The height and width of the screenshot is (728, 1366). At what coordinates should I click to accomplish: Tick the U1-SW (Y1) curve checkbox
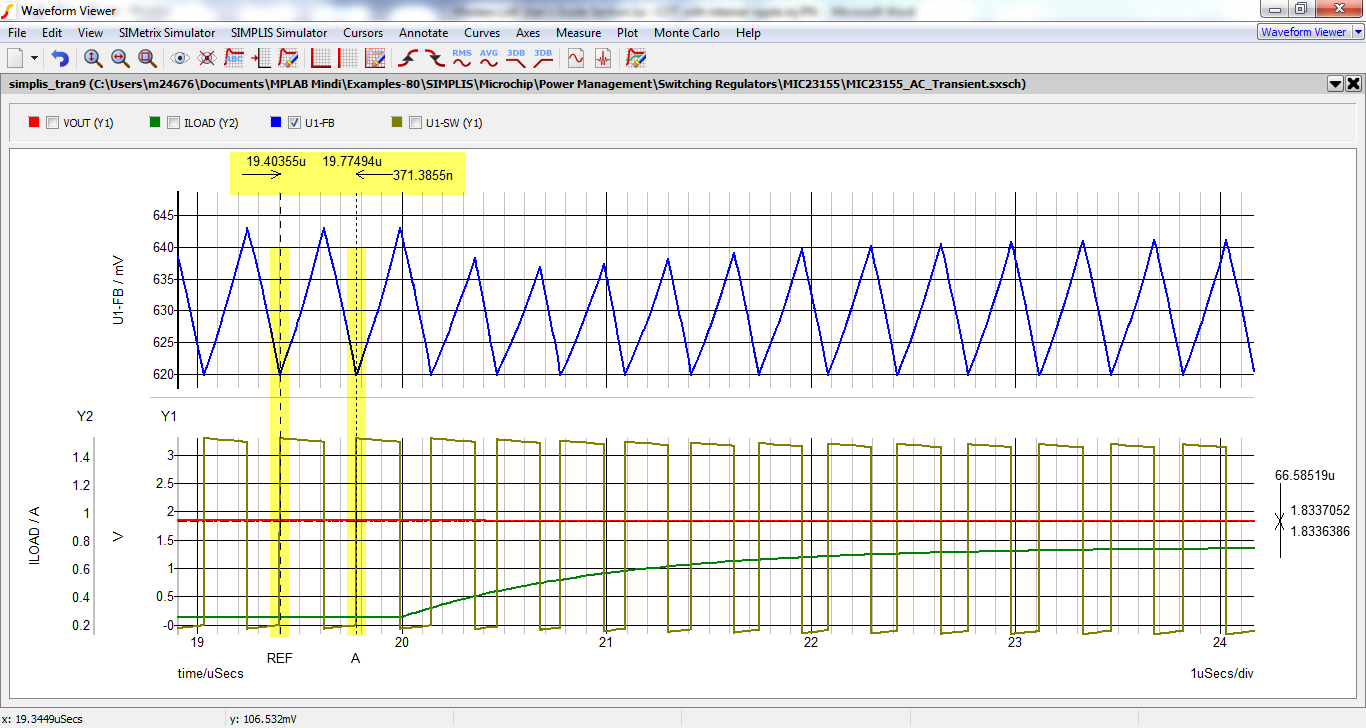click(x=415, y=123)
